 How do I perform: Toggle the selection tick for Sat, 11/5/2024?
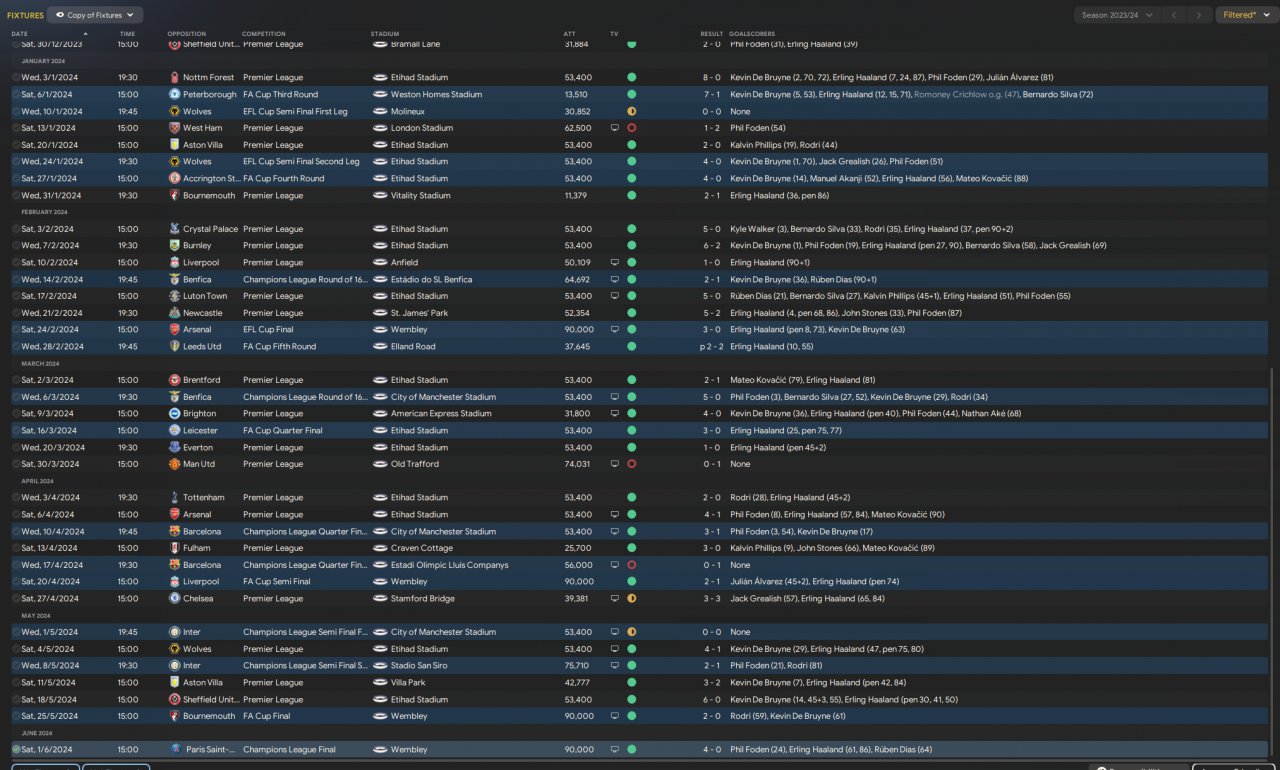[16, 682]
